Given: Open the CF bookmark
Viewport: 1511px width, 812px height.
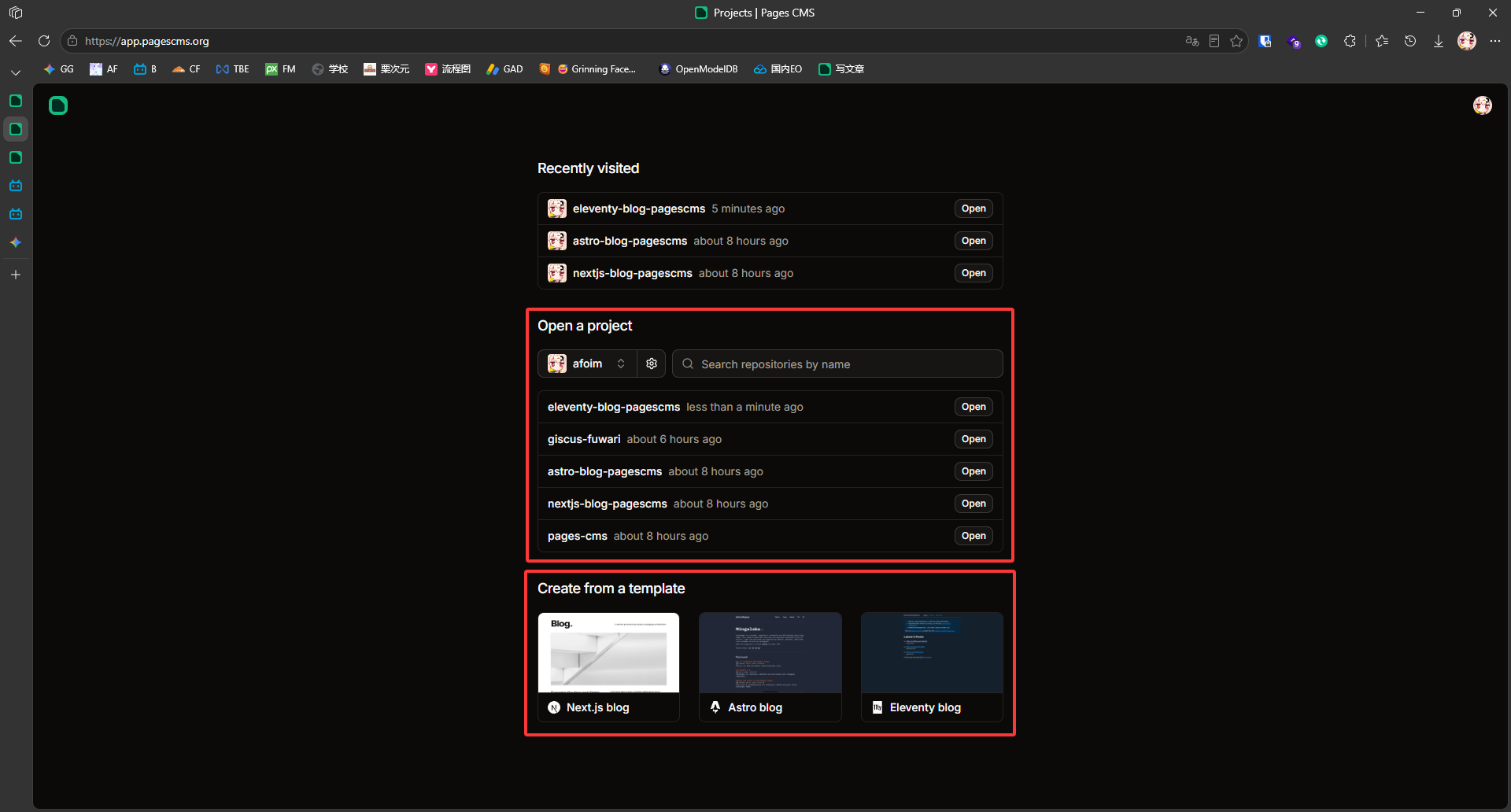Looking at the screenshot, I should (187, 69).
